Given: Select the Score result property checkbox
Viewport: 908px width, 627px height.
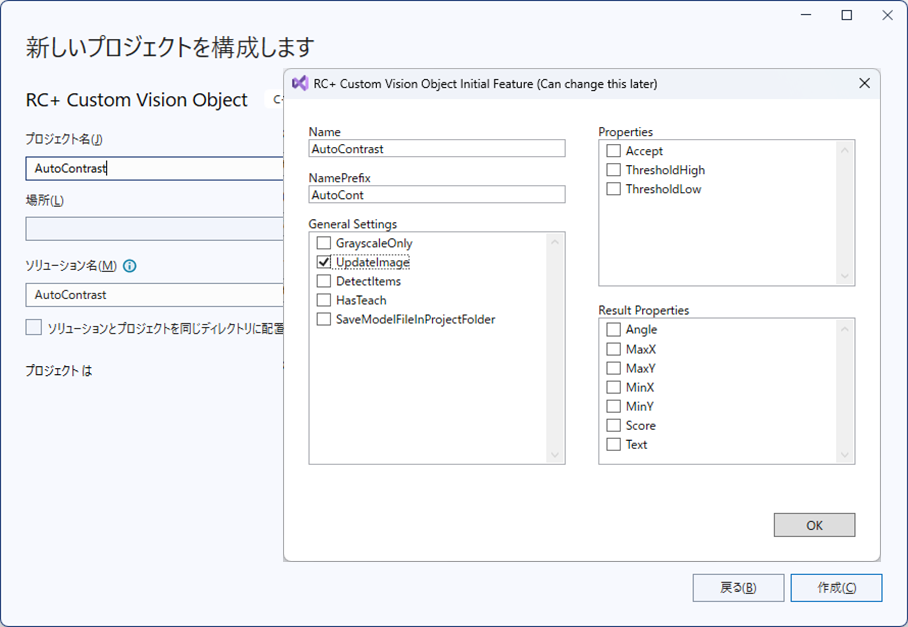Looking at the screenshot, I should click(614, 425).
